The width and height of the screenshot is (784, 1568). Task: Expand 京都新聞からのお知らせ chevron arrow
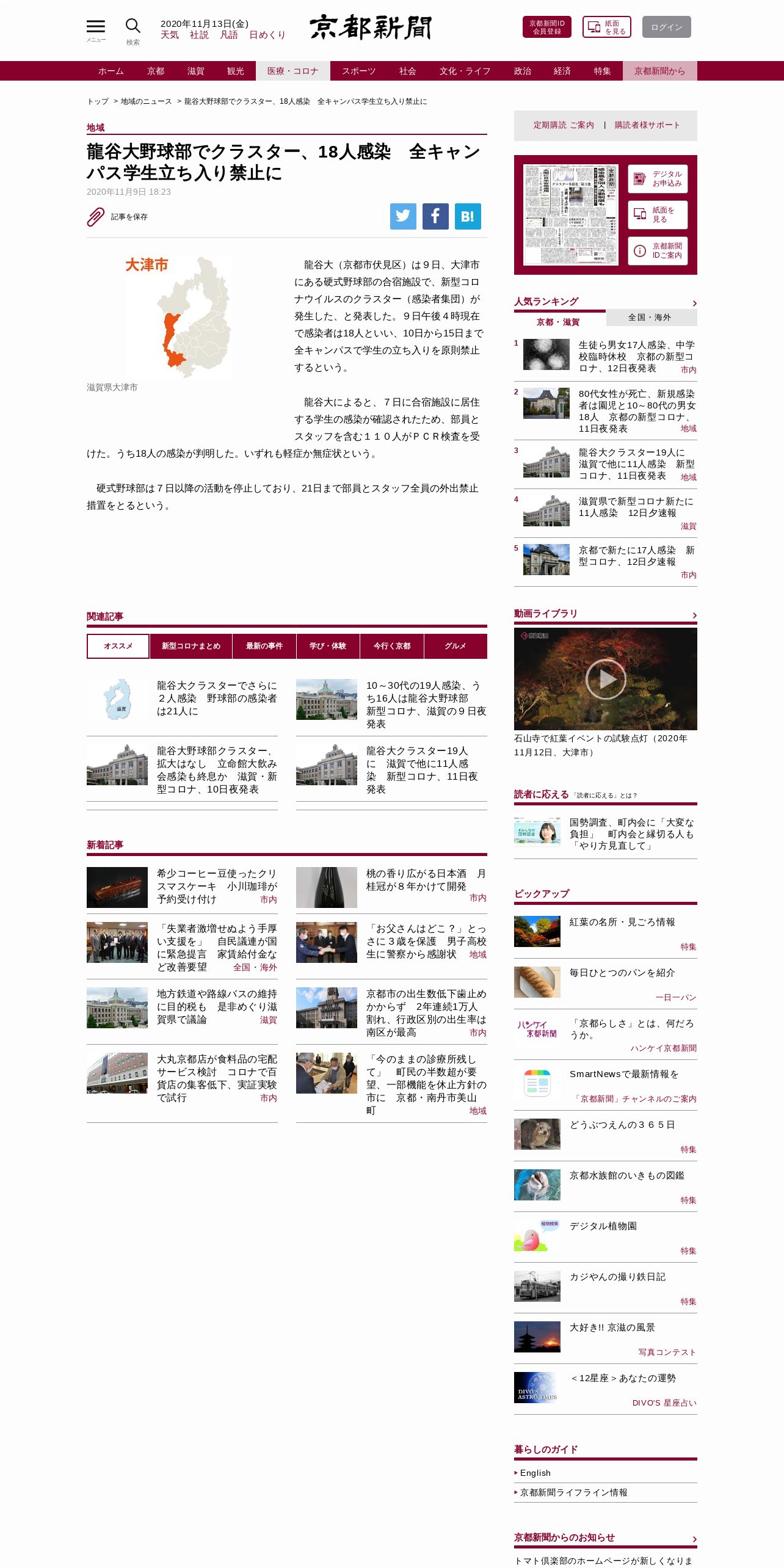694,1539
